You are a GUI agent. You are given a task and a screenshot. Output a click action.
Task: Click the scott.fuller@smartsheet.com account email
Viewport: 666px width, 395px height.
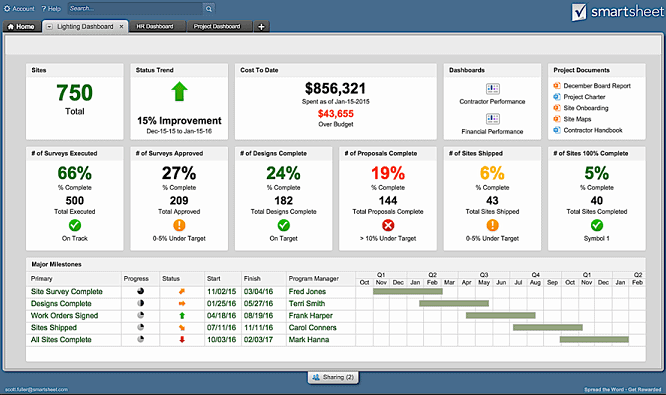pyautogui.click(x=36, y=389)
